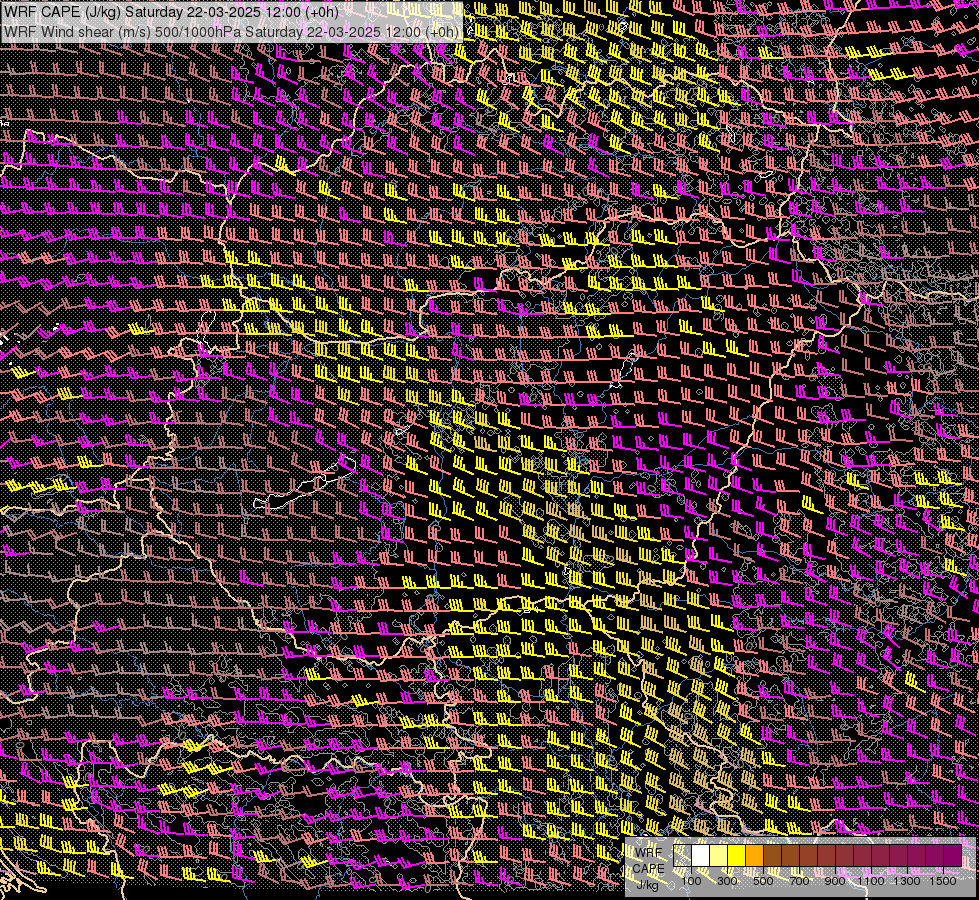Select the transparent first swatch in CAPE legend
This screenshot has width=979, height=900.
point(682,856)
